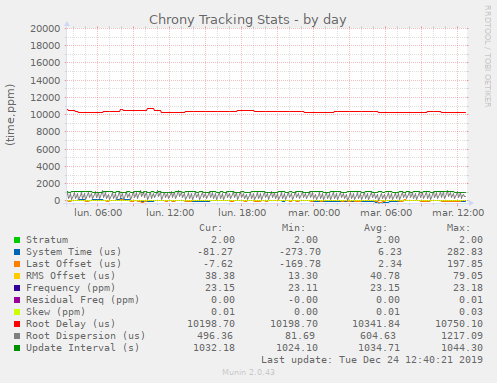The width and height of the screenshot is (497, 383).
Task: Select the Last Offset (us) label
Action: pos(74,264)
